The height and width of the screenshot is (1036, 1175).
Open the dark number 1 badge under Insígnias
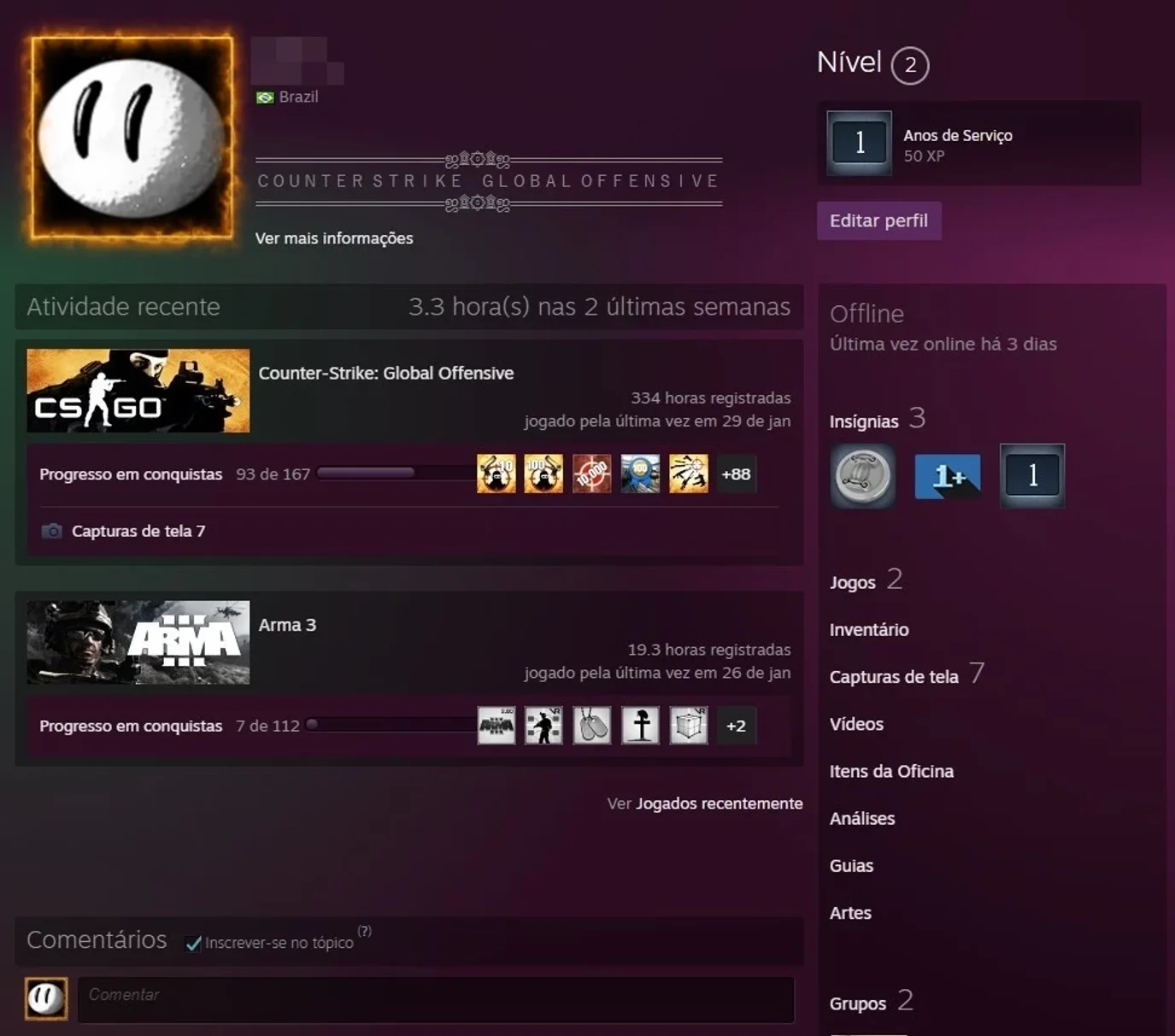pos(1032,476)
